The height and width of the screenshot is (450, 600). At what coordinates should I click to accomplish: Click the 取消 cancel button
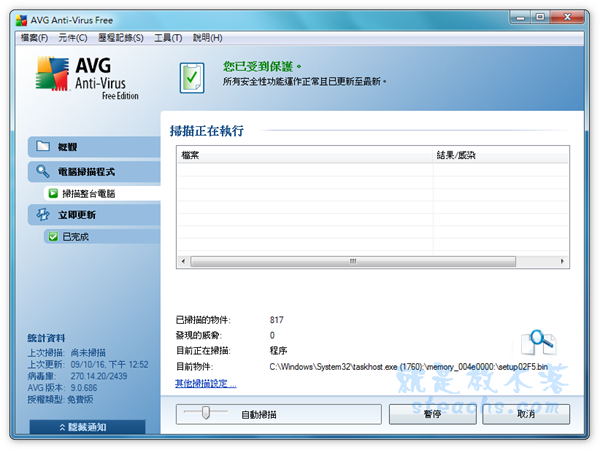point(526,414)
